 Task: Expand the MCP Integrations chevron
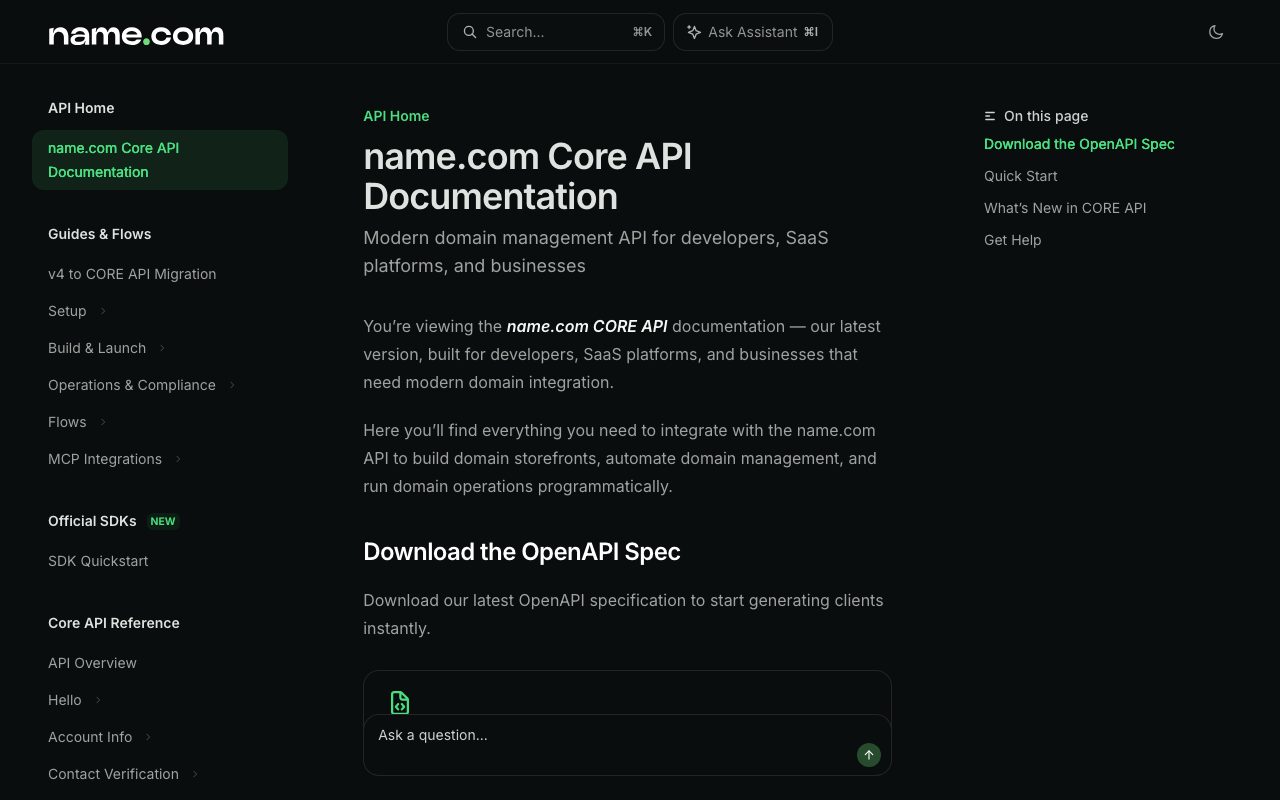pyautogui.click(x=178, y=459)
